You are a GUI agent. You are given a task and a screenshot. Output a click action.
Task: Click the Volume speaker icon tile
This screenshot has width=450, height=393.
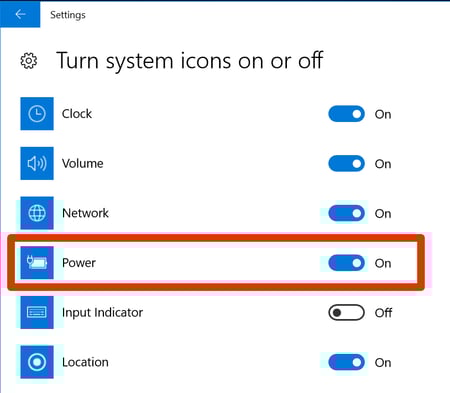[x=37, y=163]
